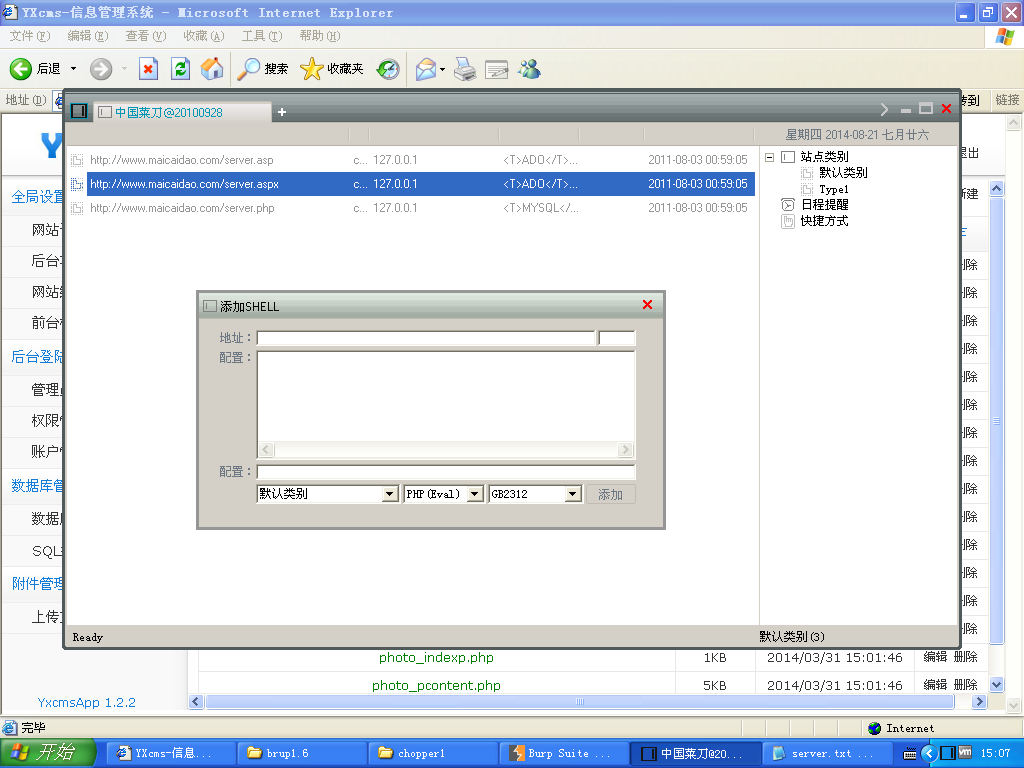The image size is (1024, 768).
Task: Open the IE Search magnifier button
Action: tap(263, 69)
